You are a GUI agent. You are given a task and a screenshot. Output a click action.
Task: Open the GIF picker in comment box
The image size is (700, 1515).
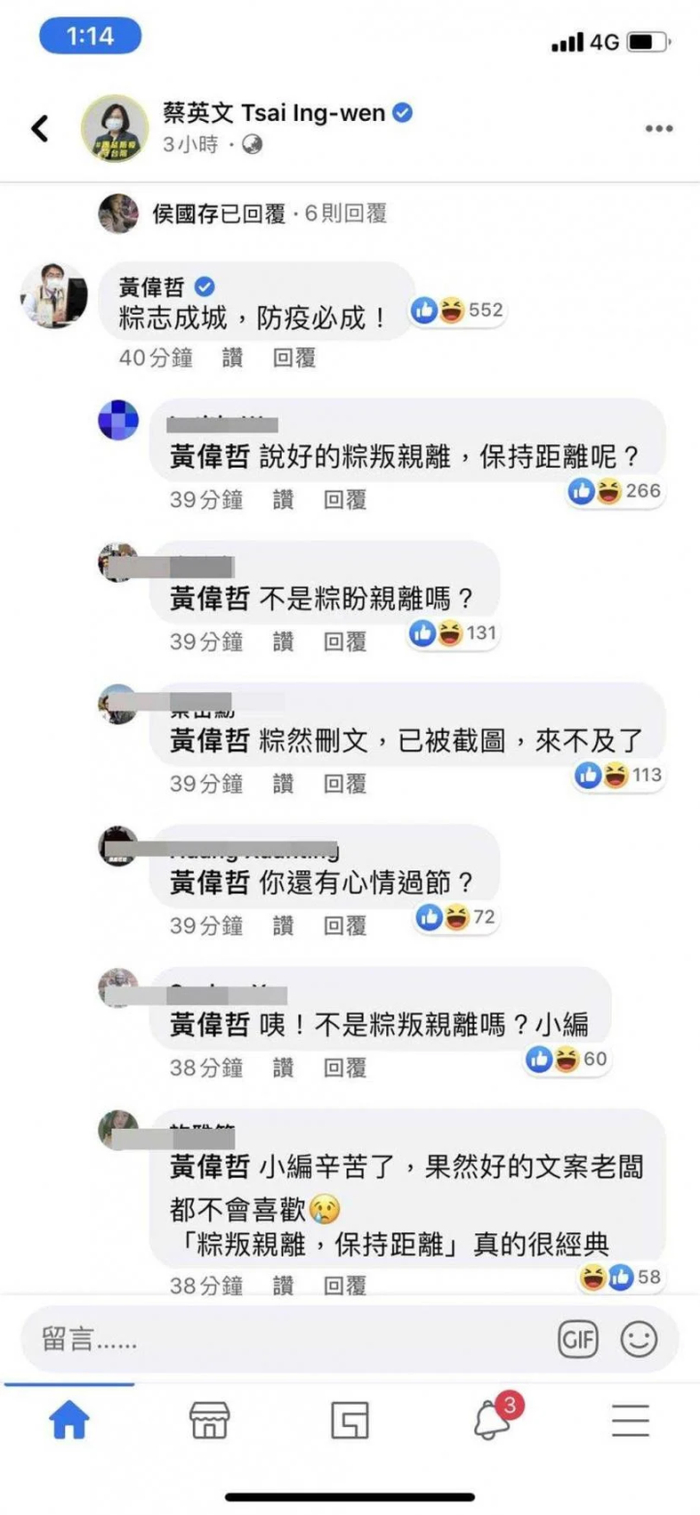(578, 1340)
